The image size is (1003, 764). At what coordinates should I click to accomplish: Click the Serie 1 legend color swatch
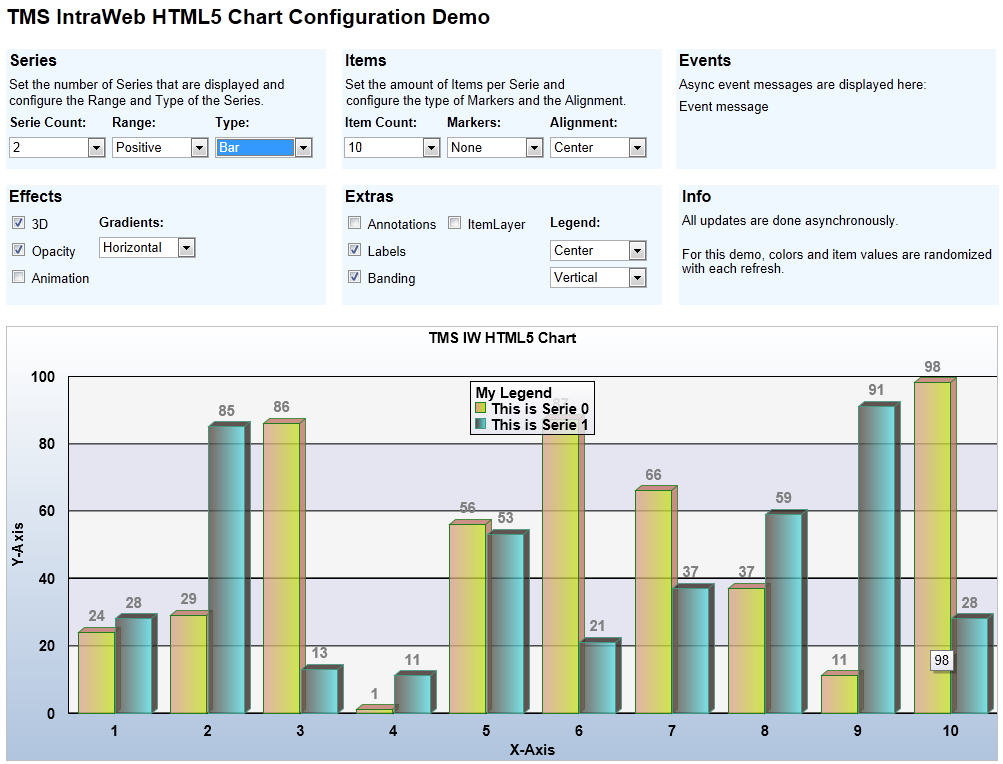point(481,424)
